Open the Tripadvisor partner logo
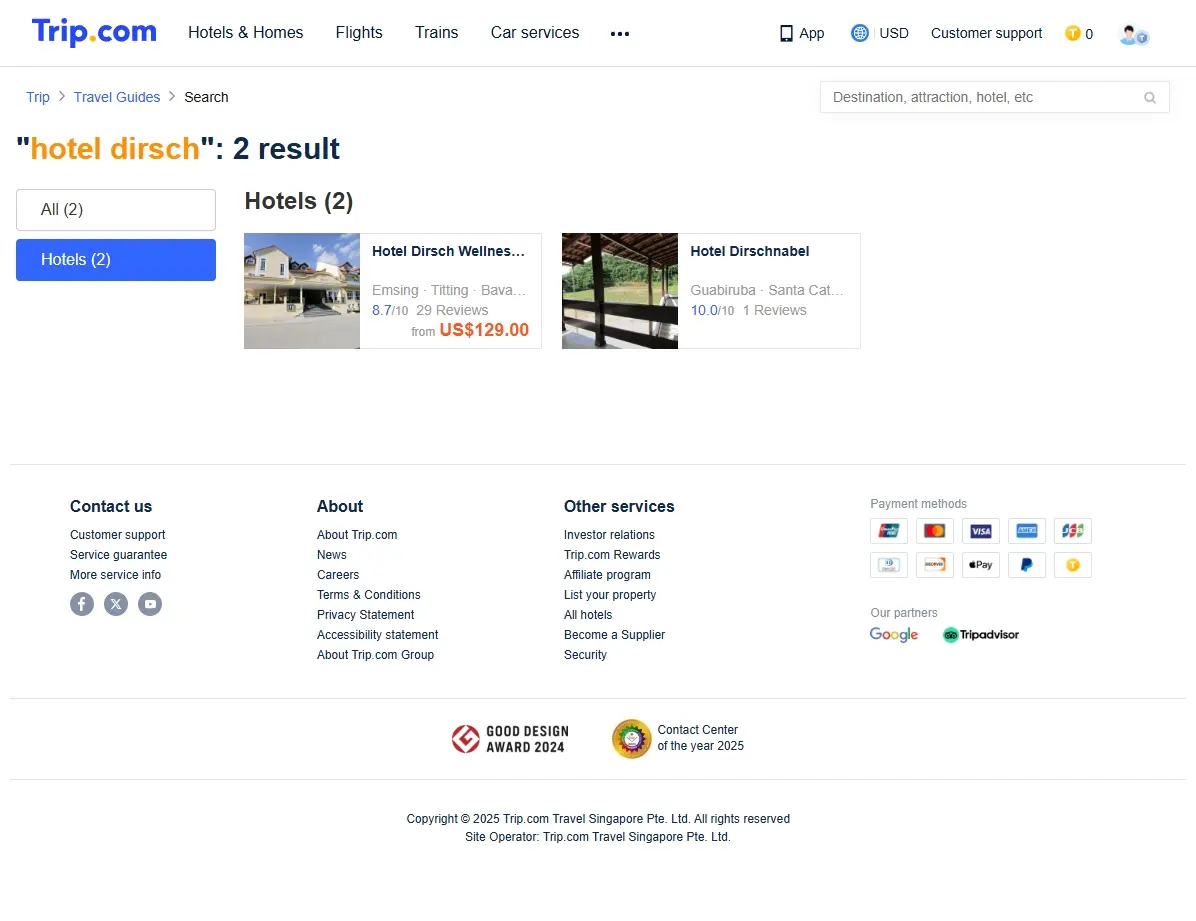The width and height of the screenshot is (1196, 921). (981, 635)
